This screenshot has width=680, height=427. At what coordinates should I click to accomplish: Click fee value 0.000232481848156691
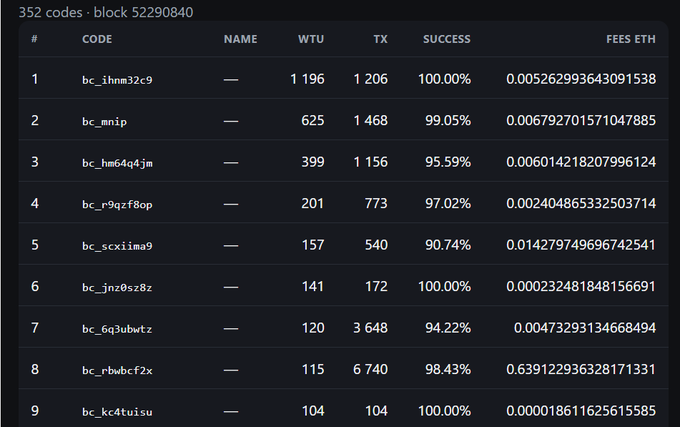pyautogui.click(x=581, y=287)
